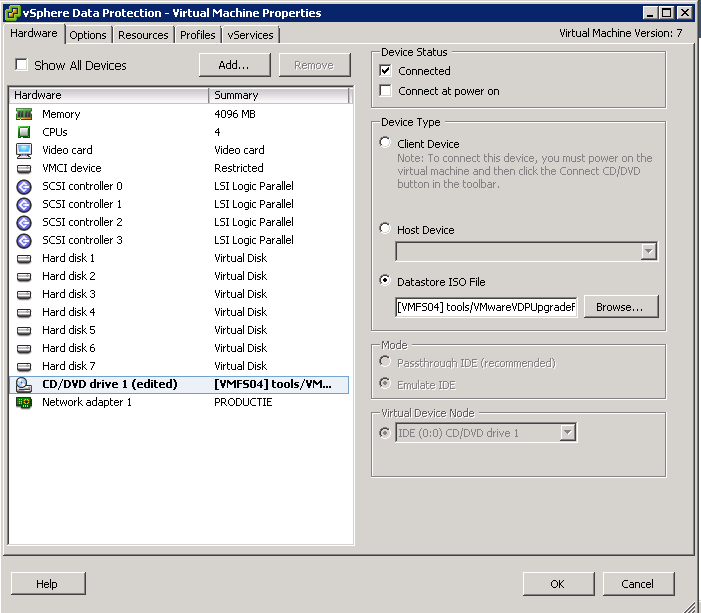This screenshot has width=701, height=613.
Task: Select the Video card hardware label
Action: pyautogui.click(x=67, y=150)
